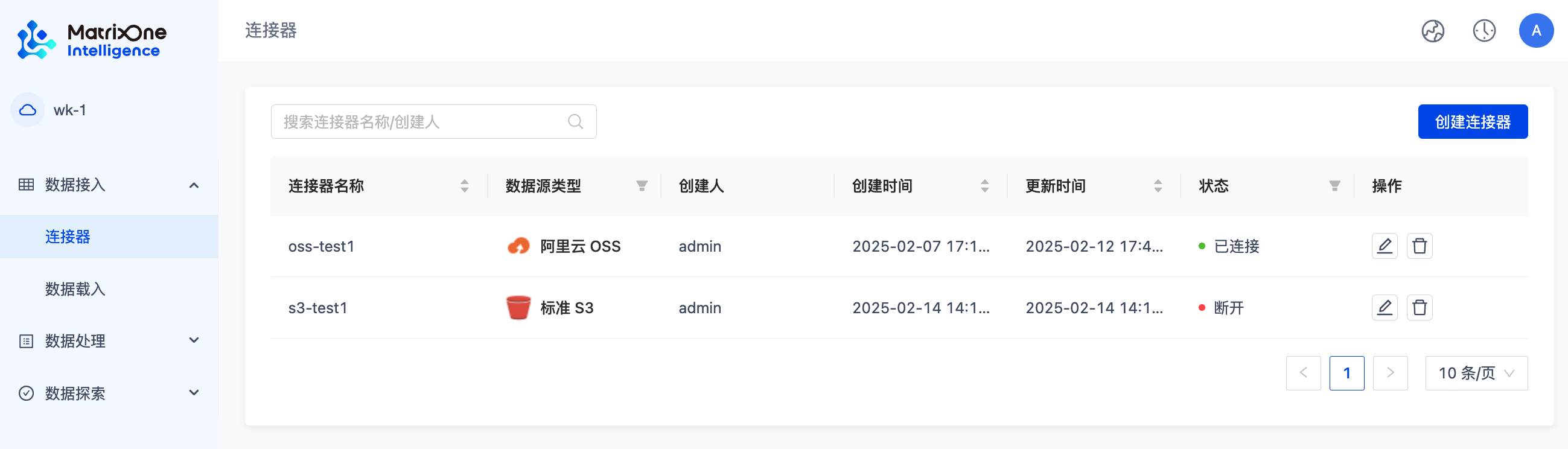Sort by 创建时间 column

[x=984, y=185]
